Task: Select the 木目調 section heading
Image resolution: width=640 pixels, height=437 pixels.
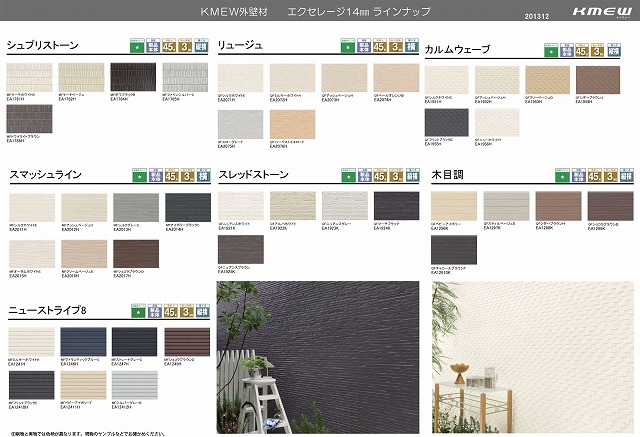Action: [x=447, y=175]
